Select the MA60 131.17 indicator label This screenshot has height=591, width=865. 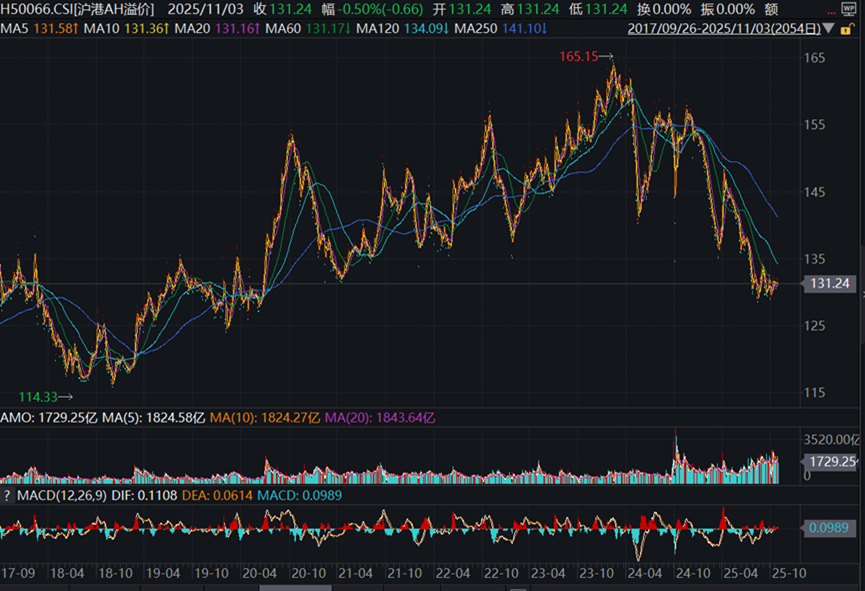point(308,28)
